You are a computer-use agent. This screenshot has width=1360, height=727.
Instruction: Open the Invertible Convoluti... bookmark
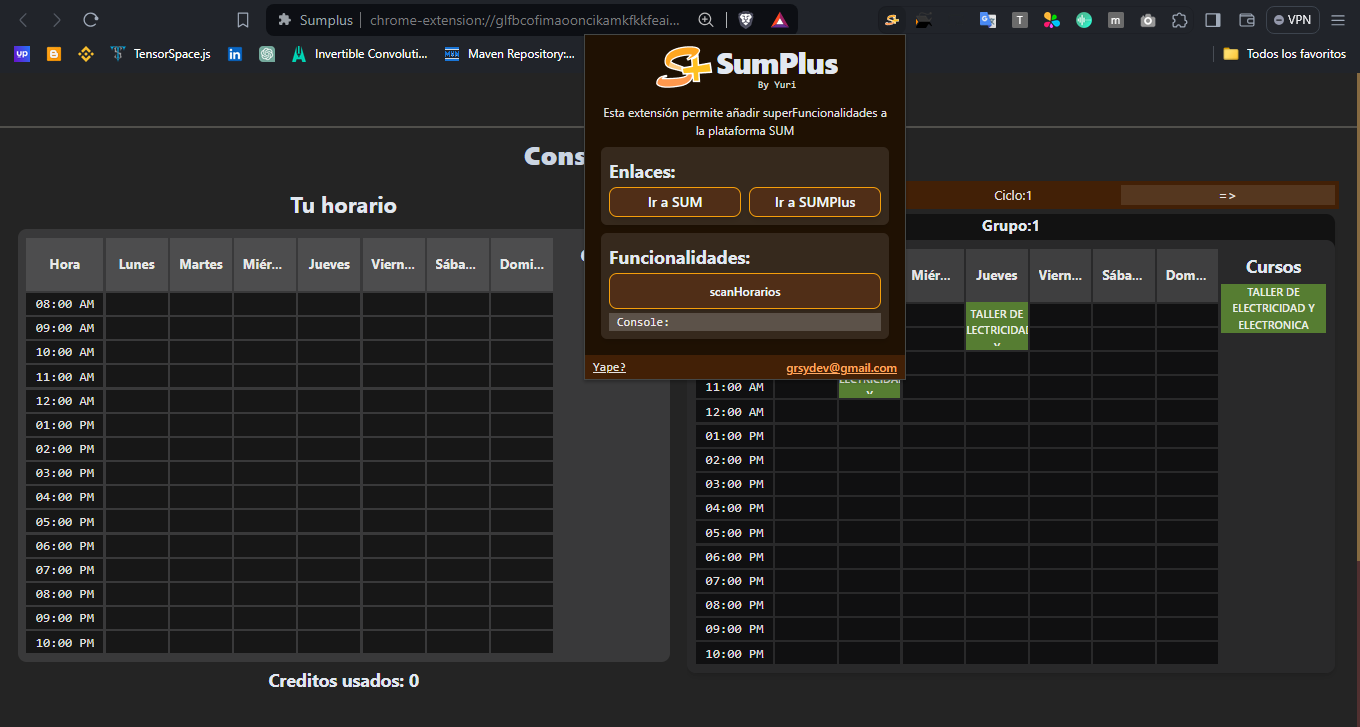(x=360, y=54)
